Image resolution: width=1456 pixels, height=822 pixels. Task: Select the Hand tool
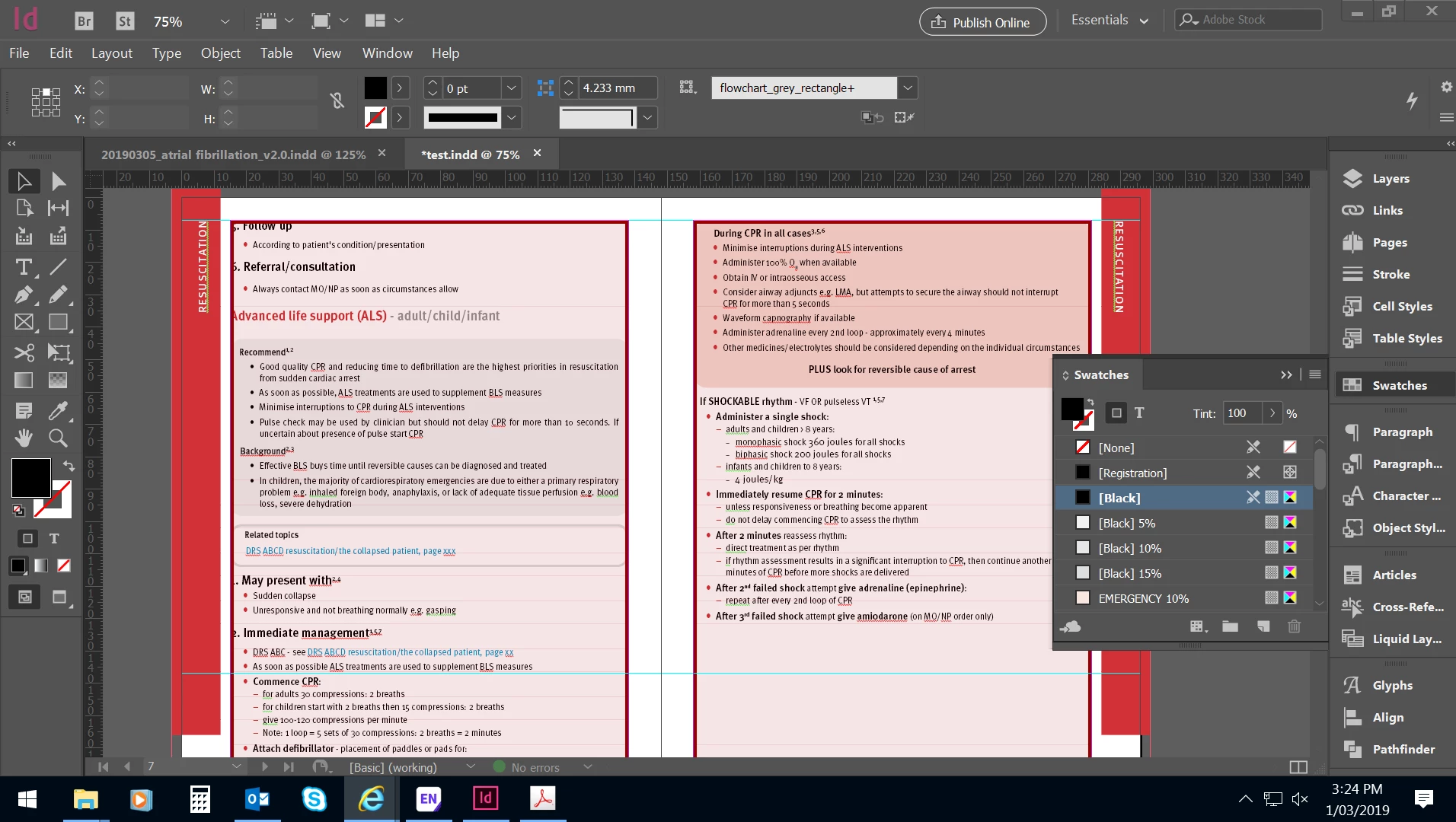tap(24, 438)
